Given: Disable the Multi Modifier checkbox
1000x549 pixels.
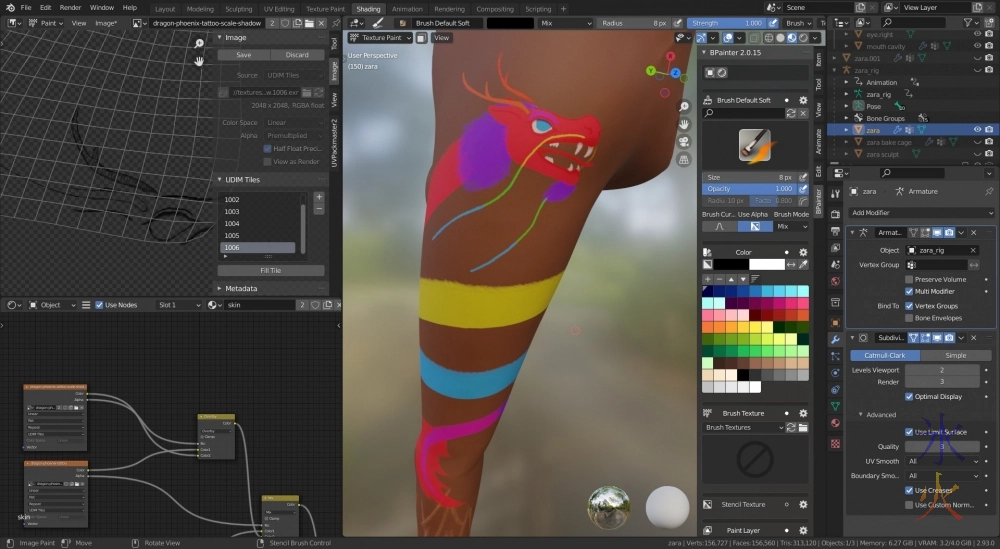Looking at the screenshot, I should [909, 291].
